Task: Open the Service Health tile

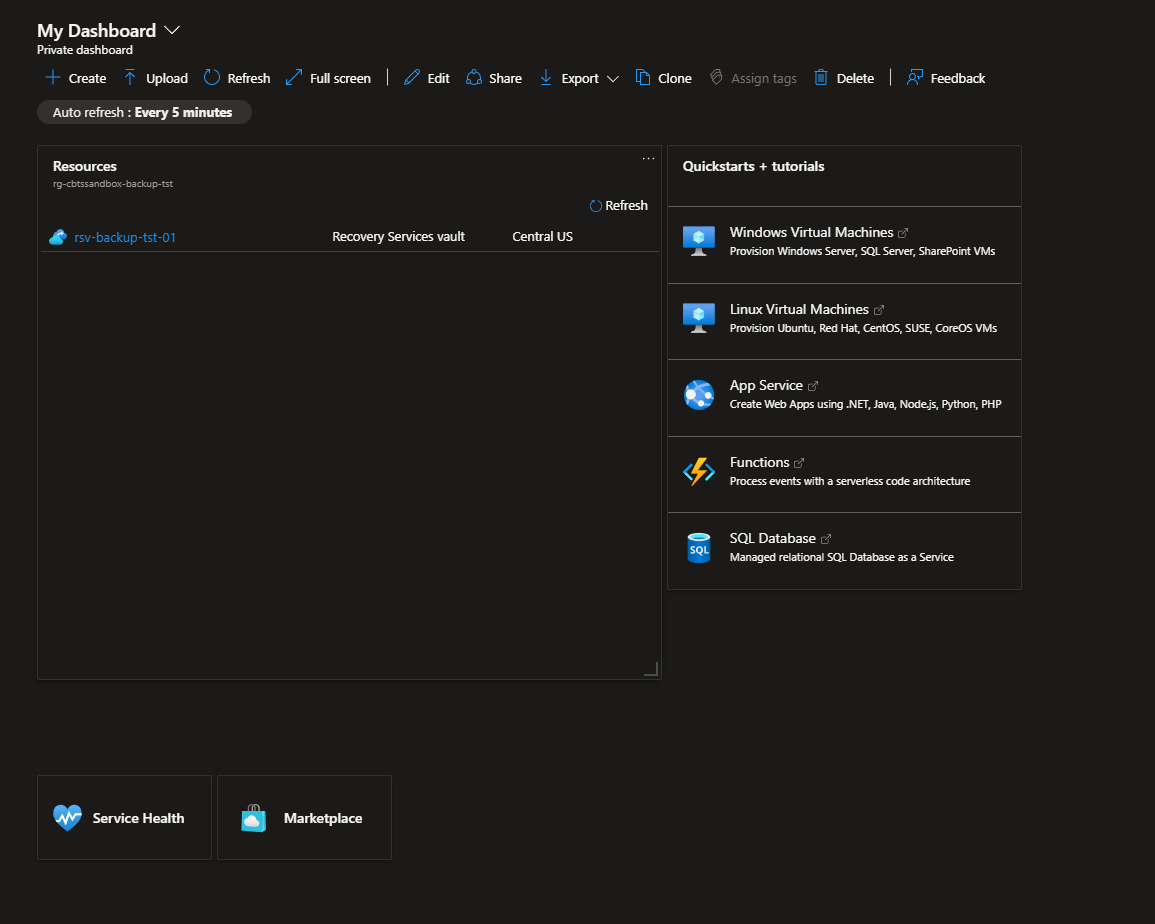Action: (x=124, y=817)
